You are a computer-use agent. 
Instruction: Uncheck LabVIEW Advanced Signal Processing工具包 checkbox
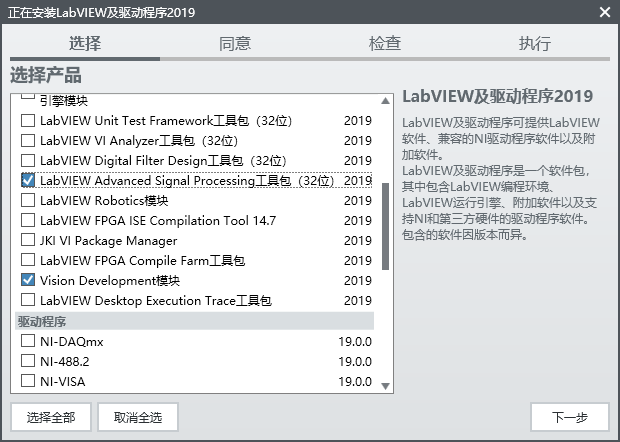28,180
